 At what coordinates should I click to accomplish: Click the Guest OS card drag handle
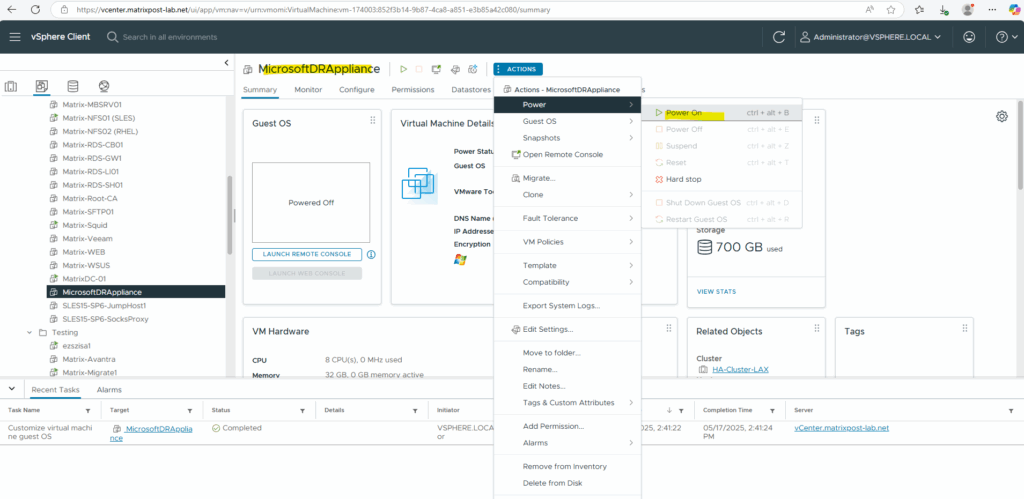(372, 120)
